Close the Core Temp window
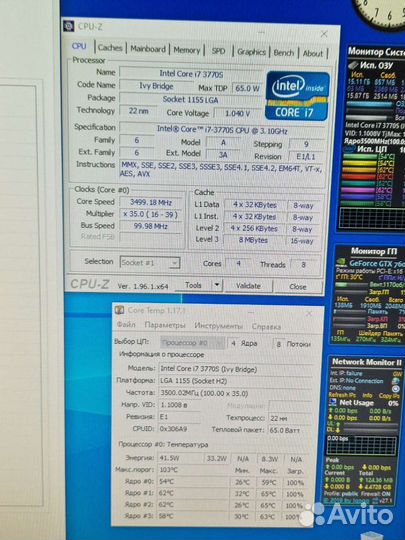The image size is (405, 540). click(x=309, y=313)
